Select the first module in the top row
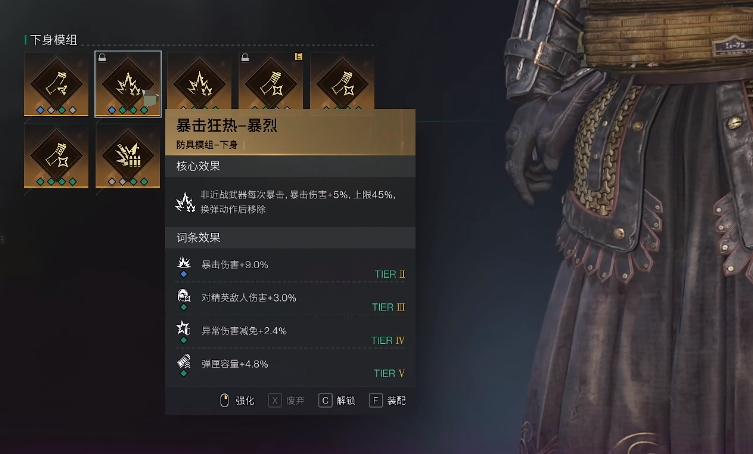753x454 pixels. coord(56,84)
